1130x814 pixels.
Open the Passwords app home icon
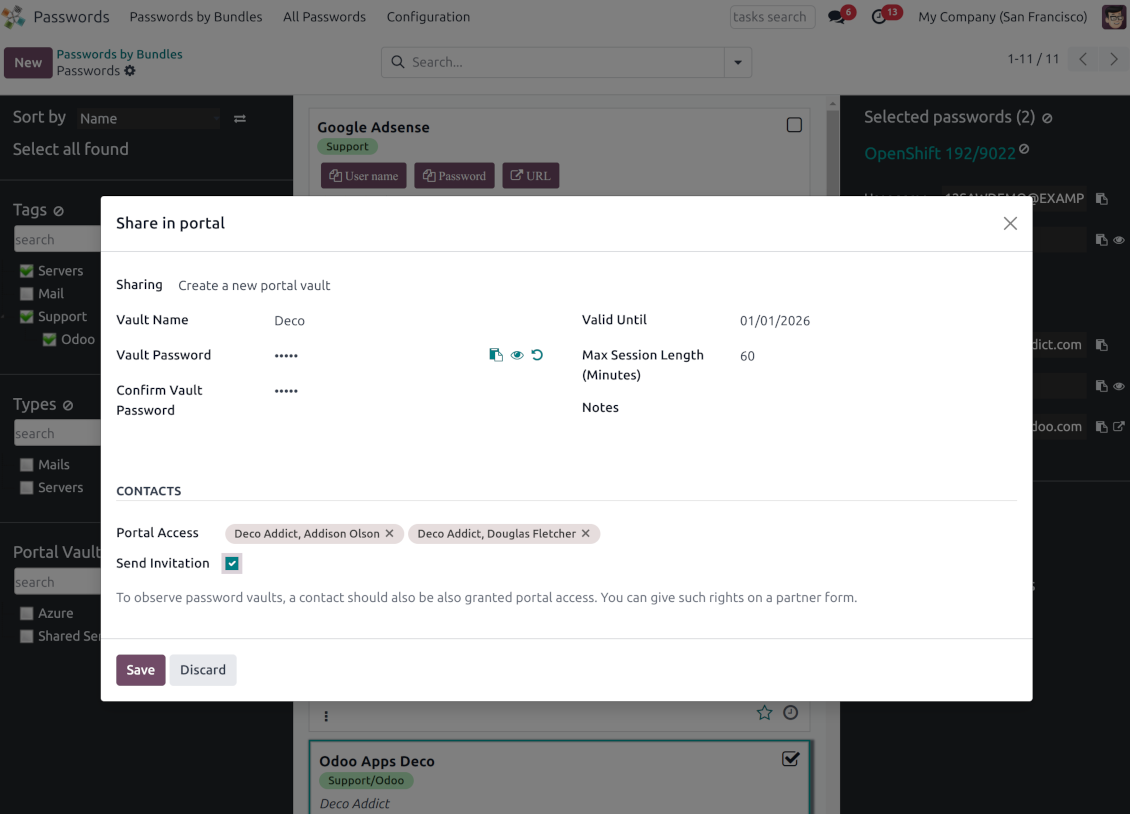point(13,17)
